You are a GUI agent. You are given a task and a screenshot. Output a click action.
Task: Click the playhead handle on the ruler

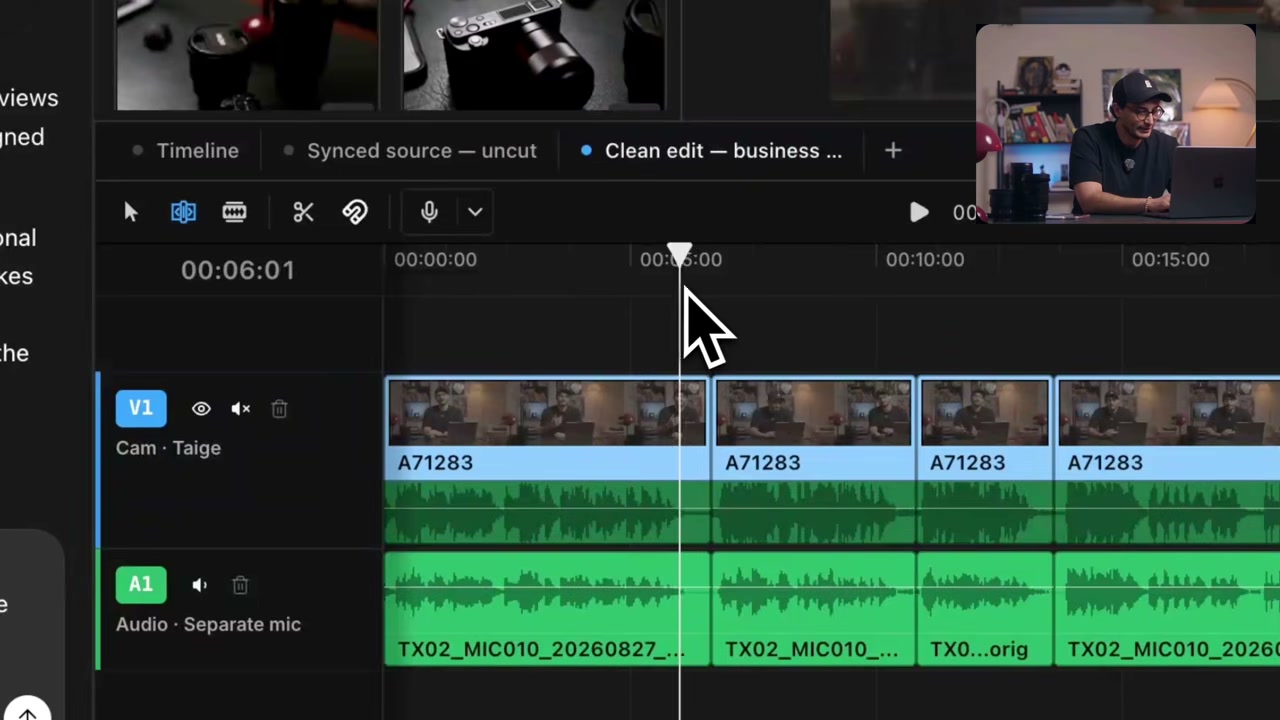click(x=679, y=255)
